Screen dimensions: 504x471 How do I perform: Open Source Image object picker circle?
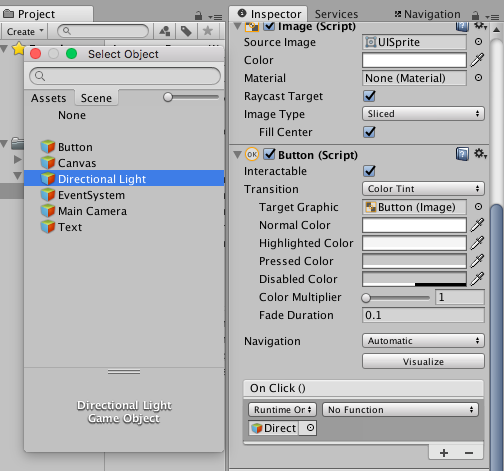coord(478,42)
